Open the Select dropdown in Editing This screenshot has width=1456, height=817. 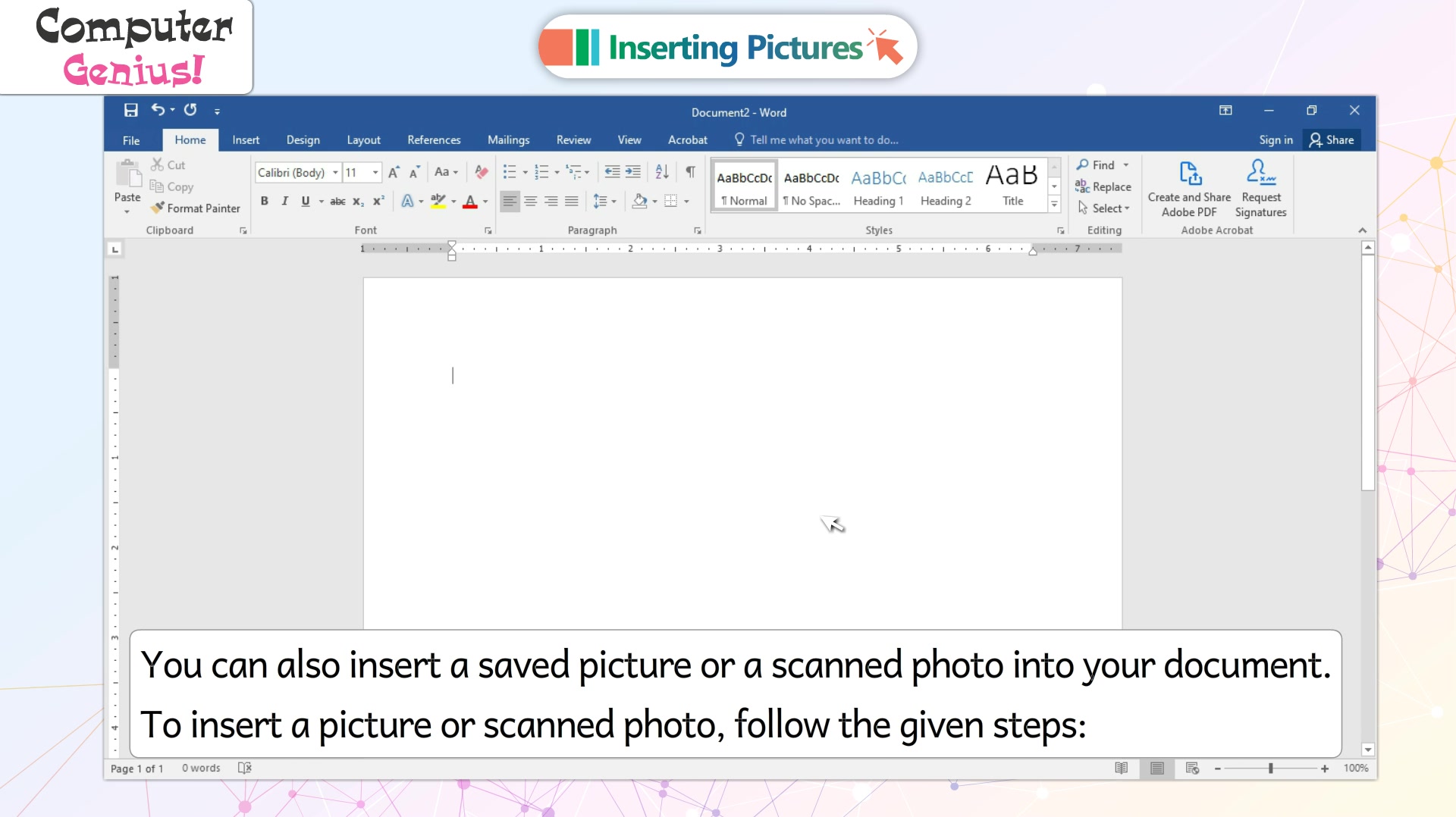[1103, 208]
